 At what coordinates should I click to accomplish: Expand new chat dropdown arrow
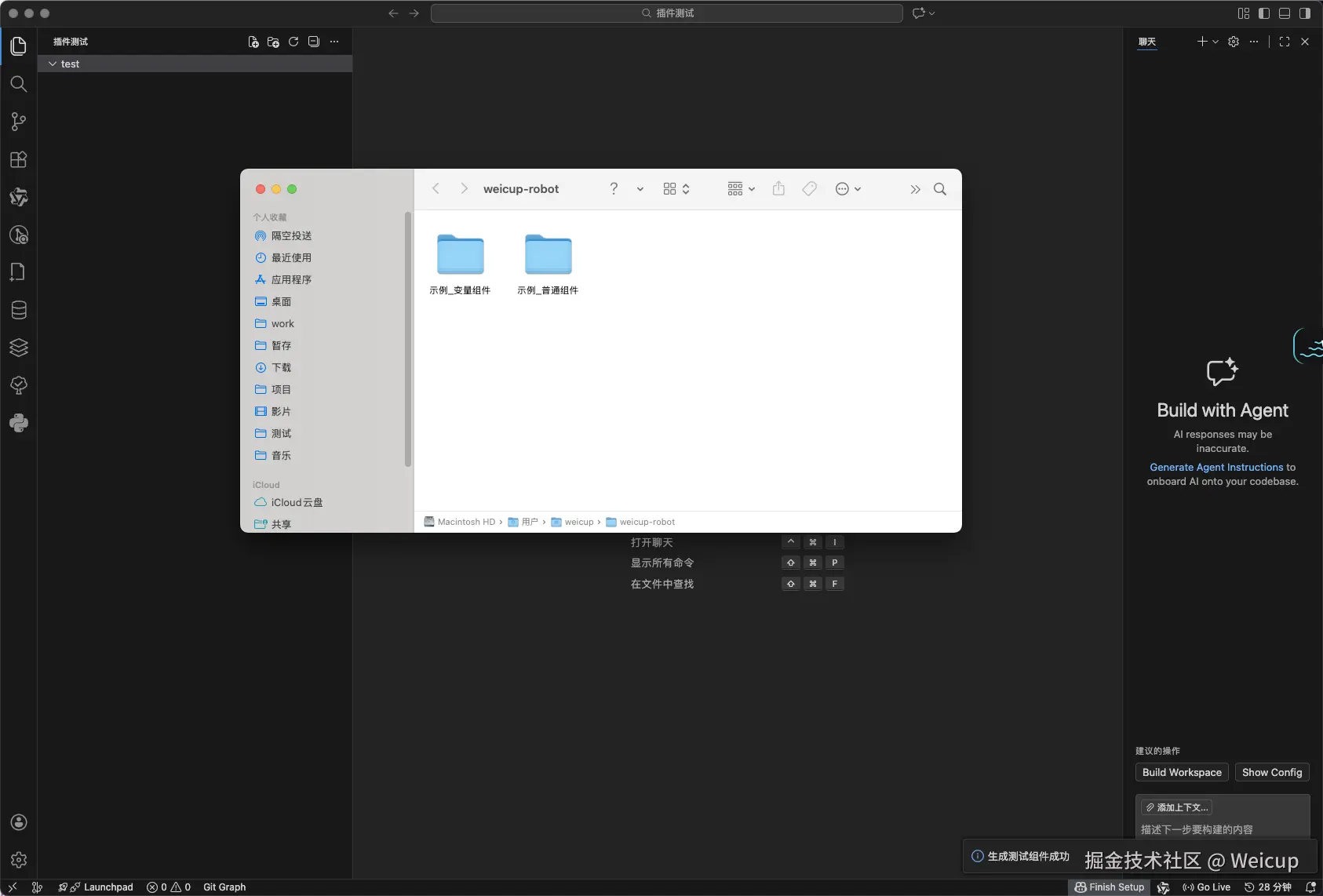[x=1215, y=42]
